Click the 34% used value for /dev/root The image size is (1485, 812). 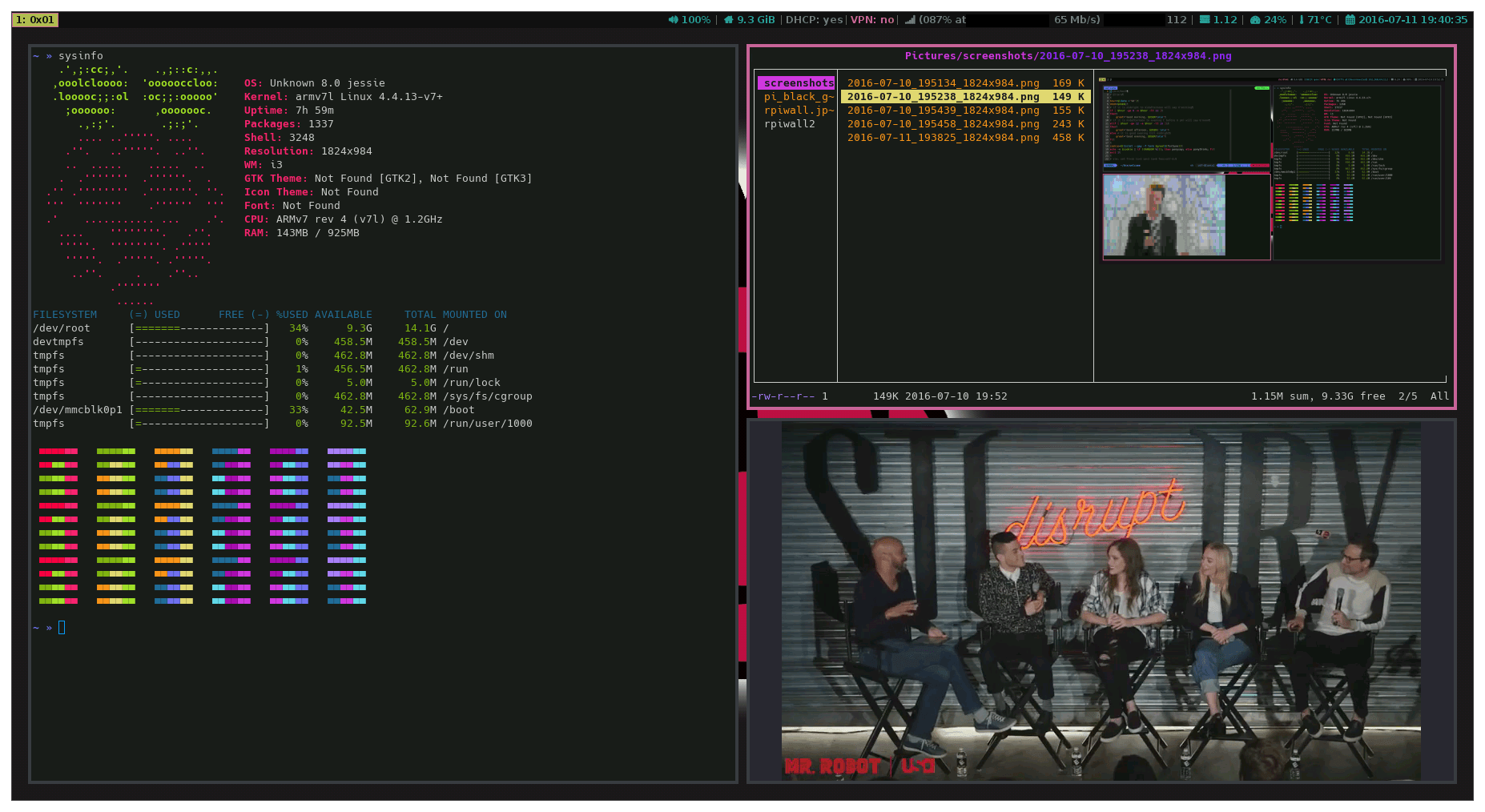click(298, 328)
